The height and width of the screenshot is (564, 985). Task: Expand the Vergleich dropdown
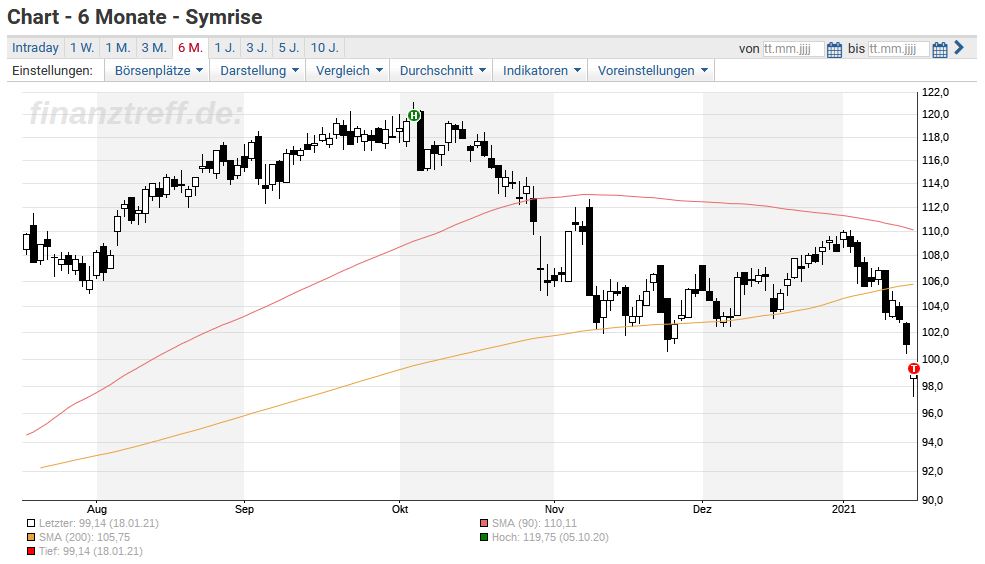pyautogui.click(x=349, y=70)
